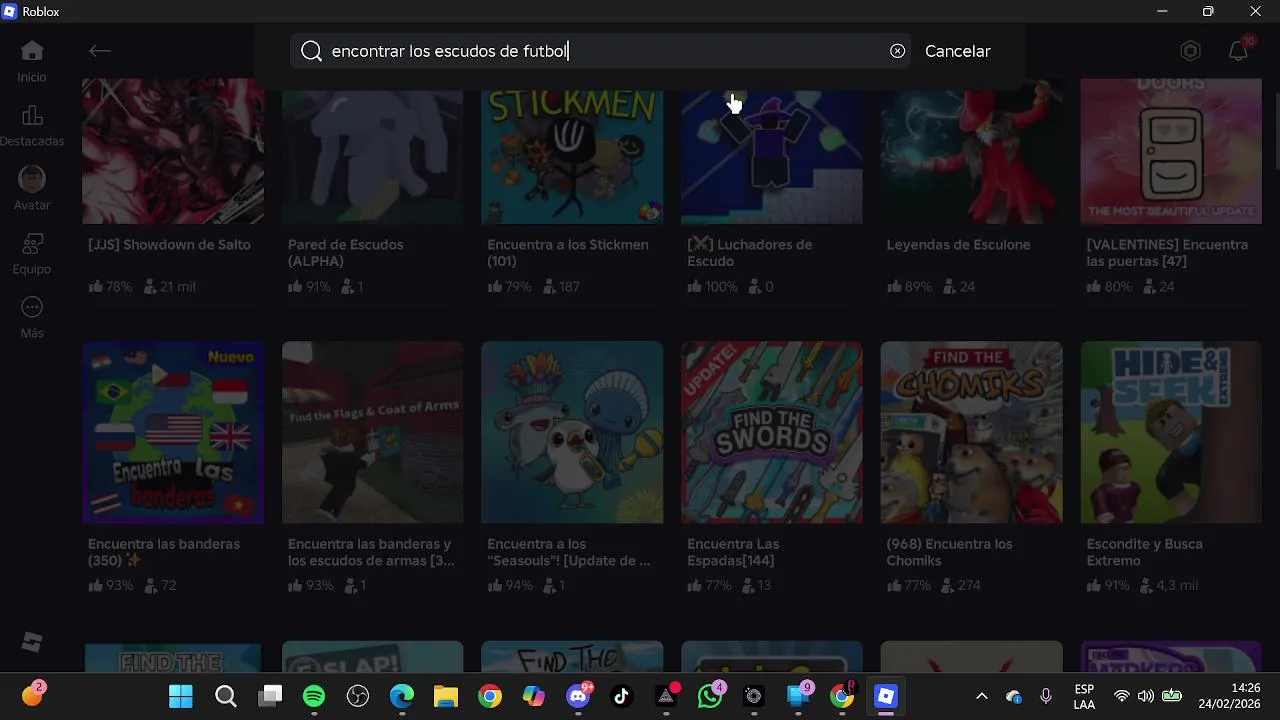Click the 78% rating under Showdown de Salto

pyautogui.click(x=110, y=287)
